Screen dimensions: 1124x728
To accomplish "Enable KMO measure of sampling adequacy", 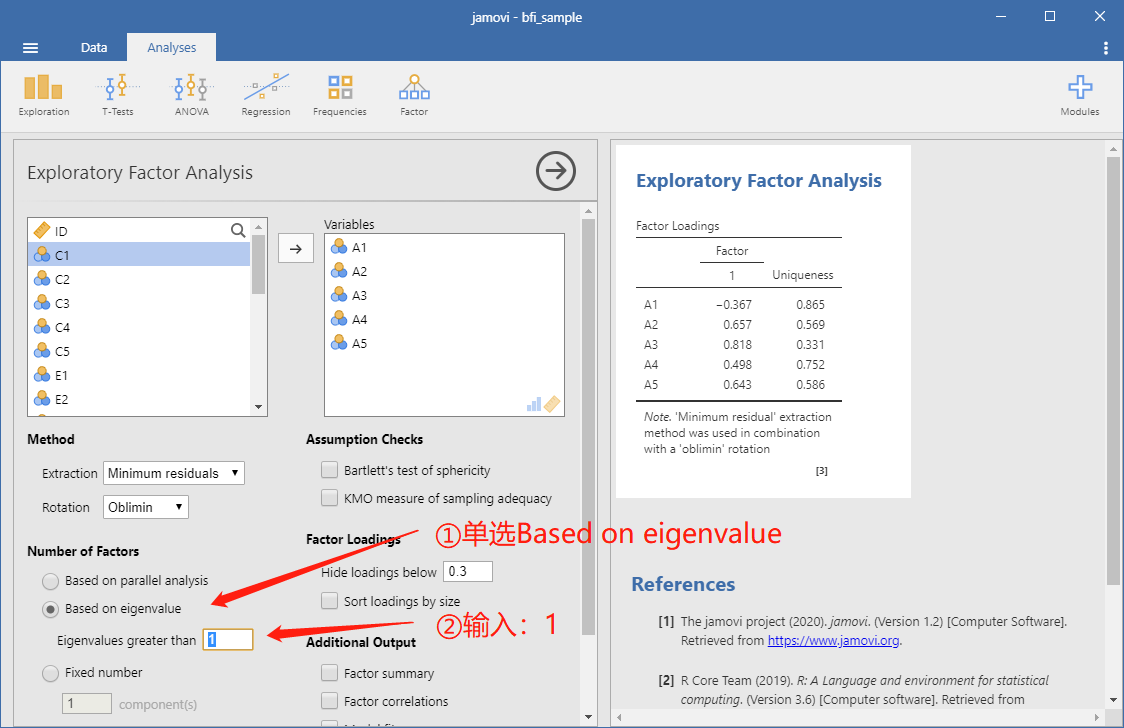I will tap(329, 498).
